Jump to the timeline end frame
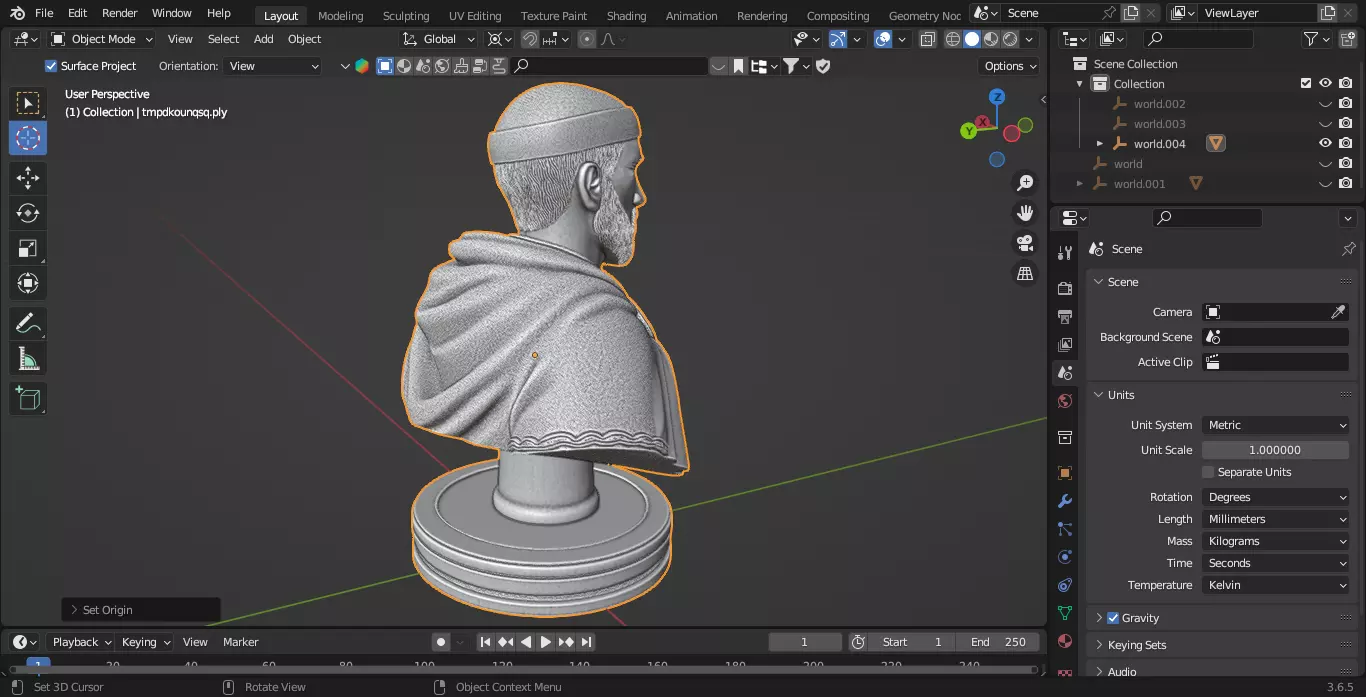This screenshot has width=1366, height=697. click(587, 642)
